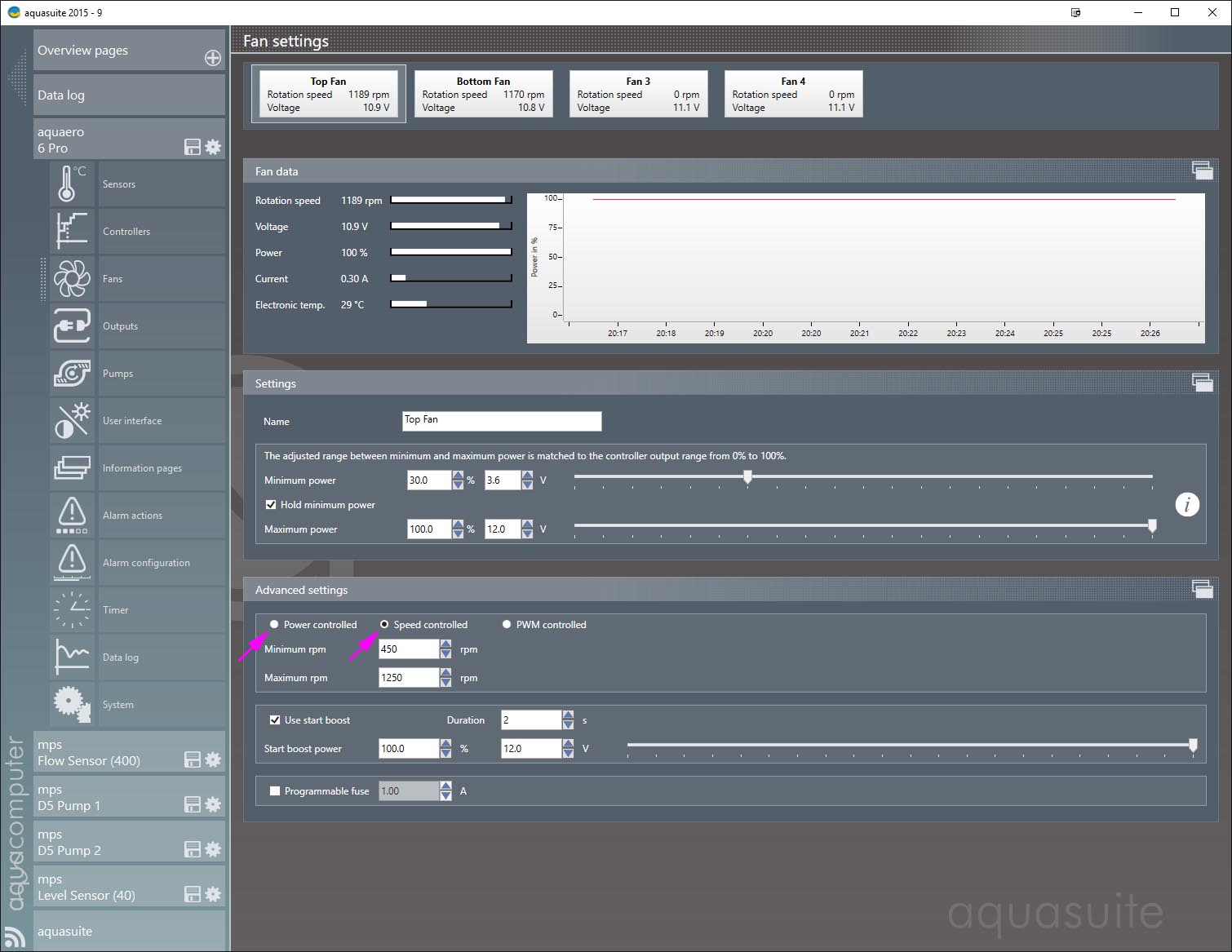Screen dimensions: 1232x952
Task: Open the Sensors thermometer icon
Action: [72, 184]
